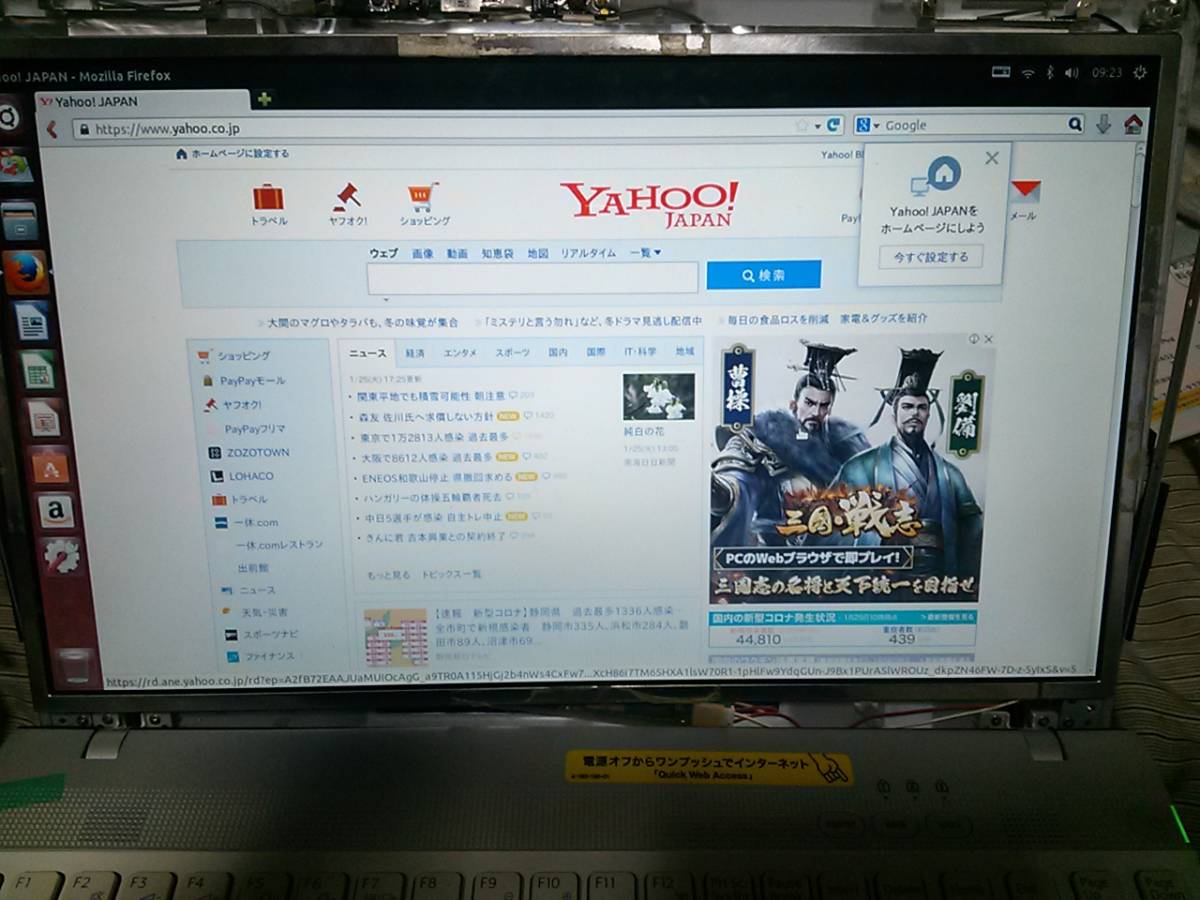
Task: Switch to the 国内 news tab
Action: 558,352
